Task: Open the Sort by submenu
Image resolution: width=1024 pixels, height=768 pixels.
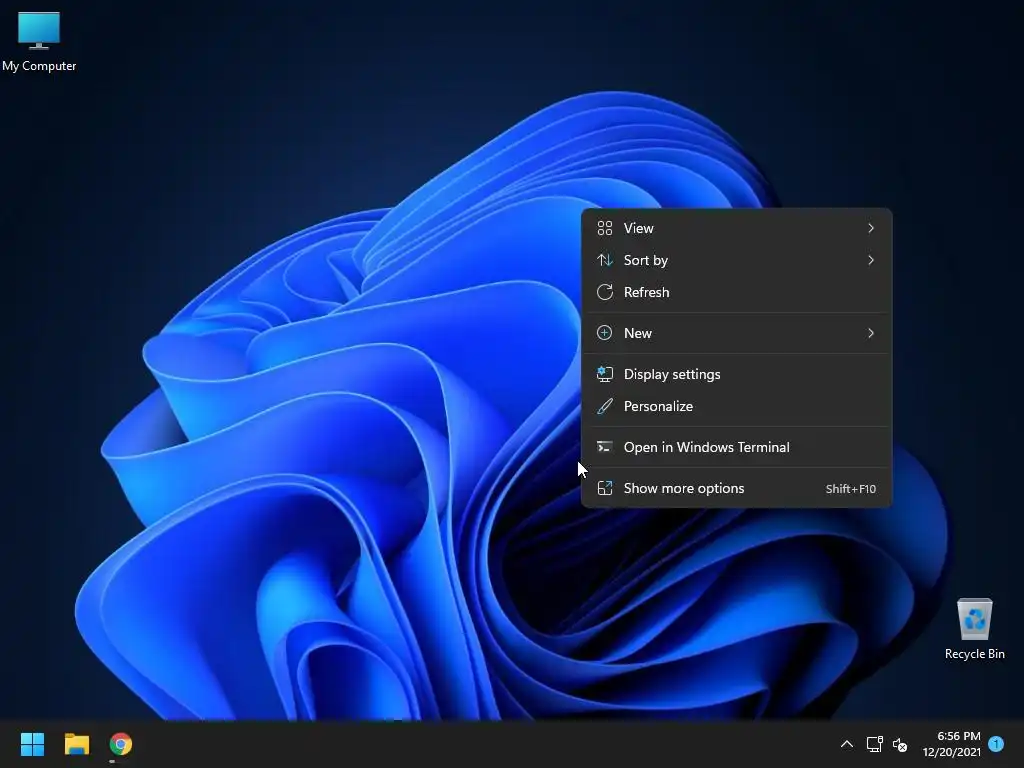Action: pyautogui.click(x=736, y=260)
